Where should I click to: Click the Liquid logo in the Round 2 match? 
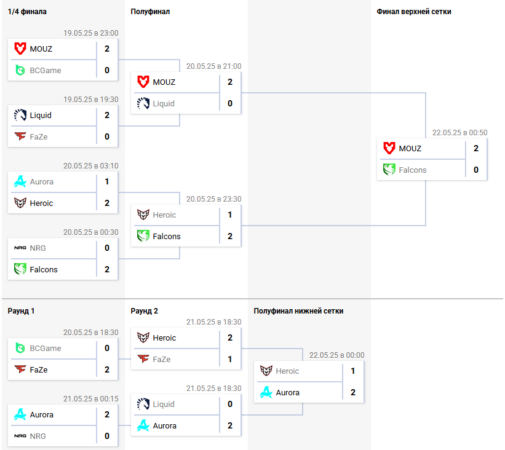tap(143, 404)
